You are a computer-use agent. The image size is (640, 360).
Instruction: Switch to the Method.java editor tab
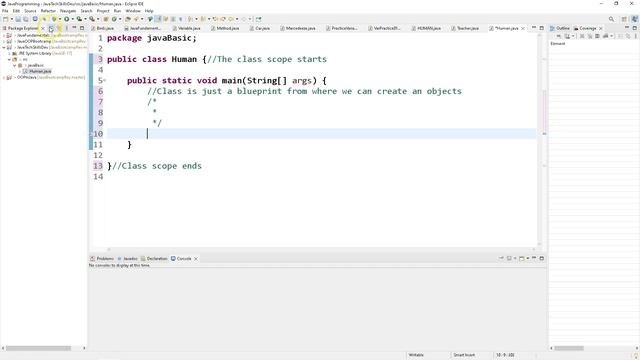tap(225, 28)
